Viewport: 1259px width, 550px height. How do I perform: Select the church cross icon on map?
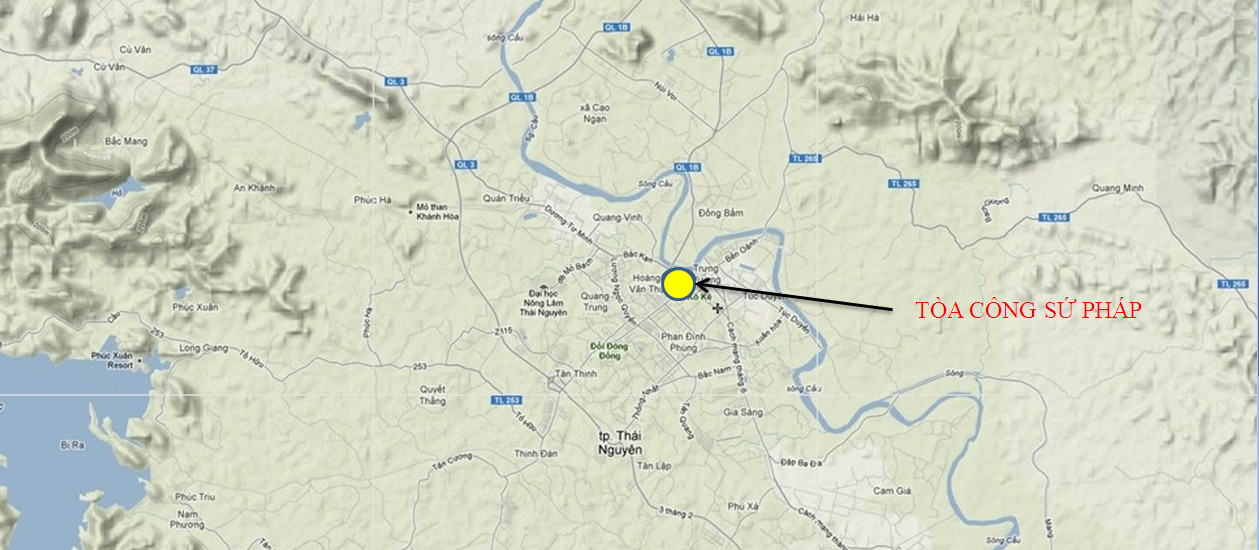(718, 308)
